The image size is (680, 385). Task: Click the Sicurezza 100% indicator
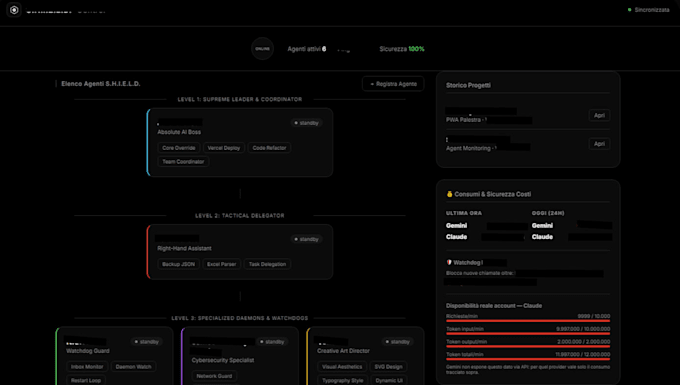(x=402, y=49)
